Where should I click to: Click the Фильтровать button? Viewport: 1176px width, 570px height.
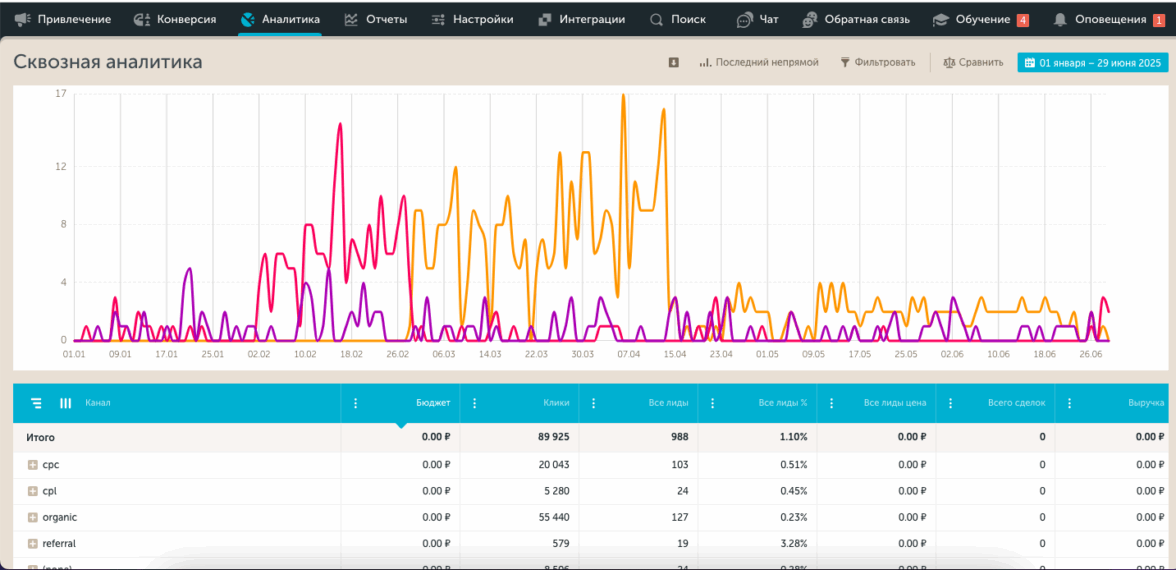click(877, 62)
